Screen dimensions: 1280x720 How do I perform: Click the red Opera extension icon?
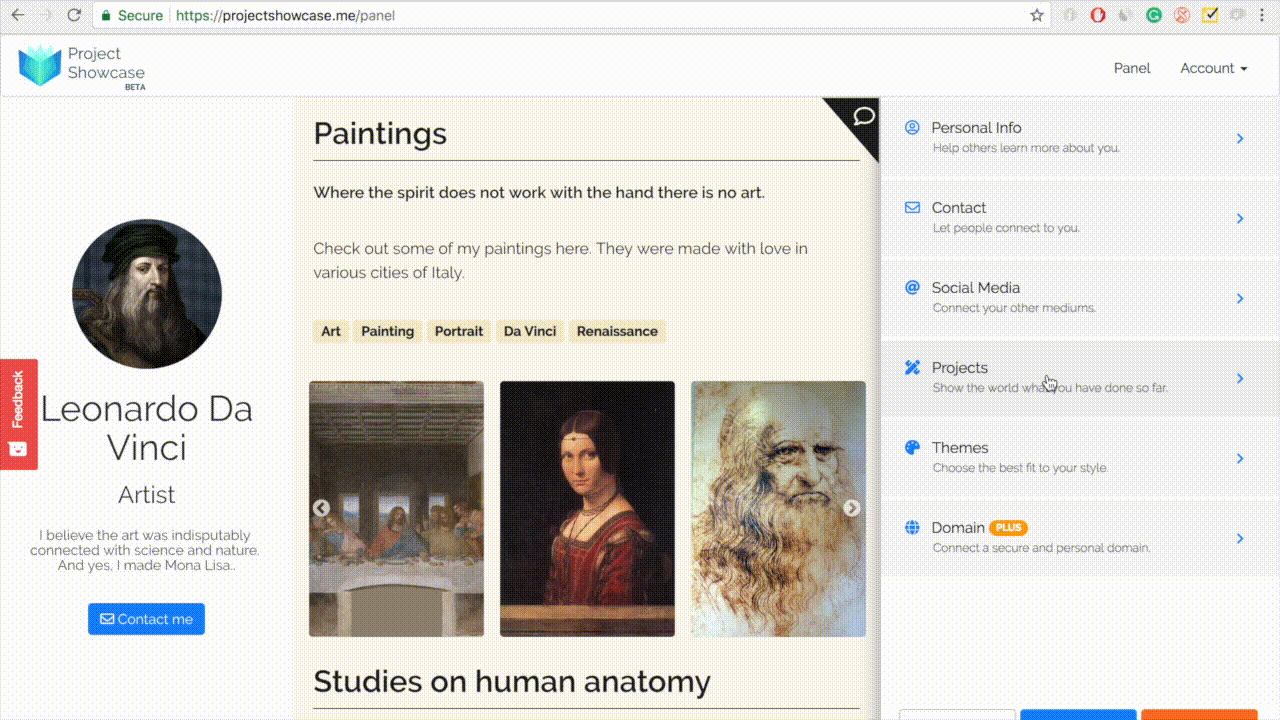(x=1098, y=15)
